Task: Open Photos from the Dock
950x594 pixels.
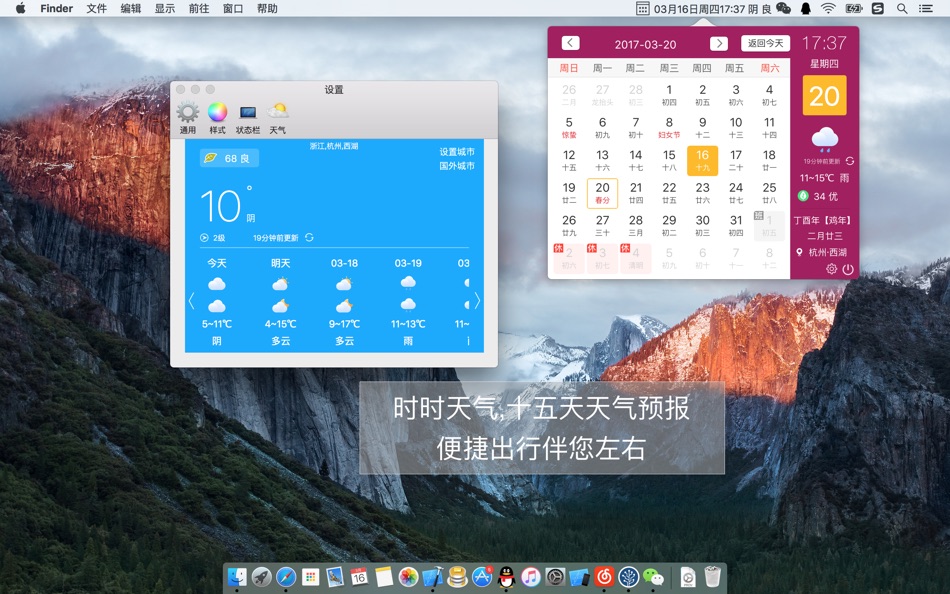Action: point(408,576)
